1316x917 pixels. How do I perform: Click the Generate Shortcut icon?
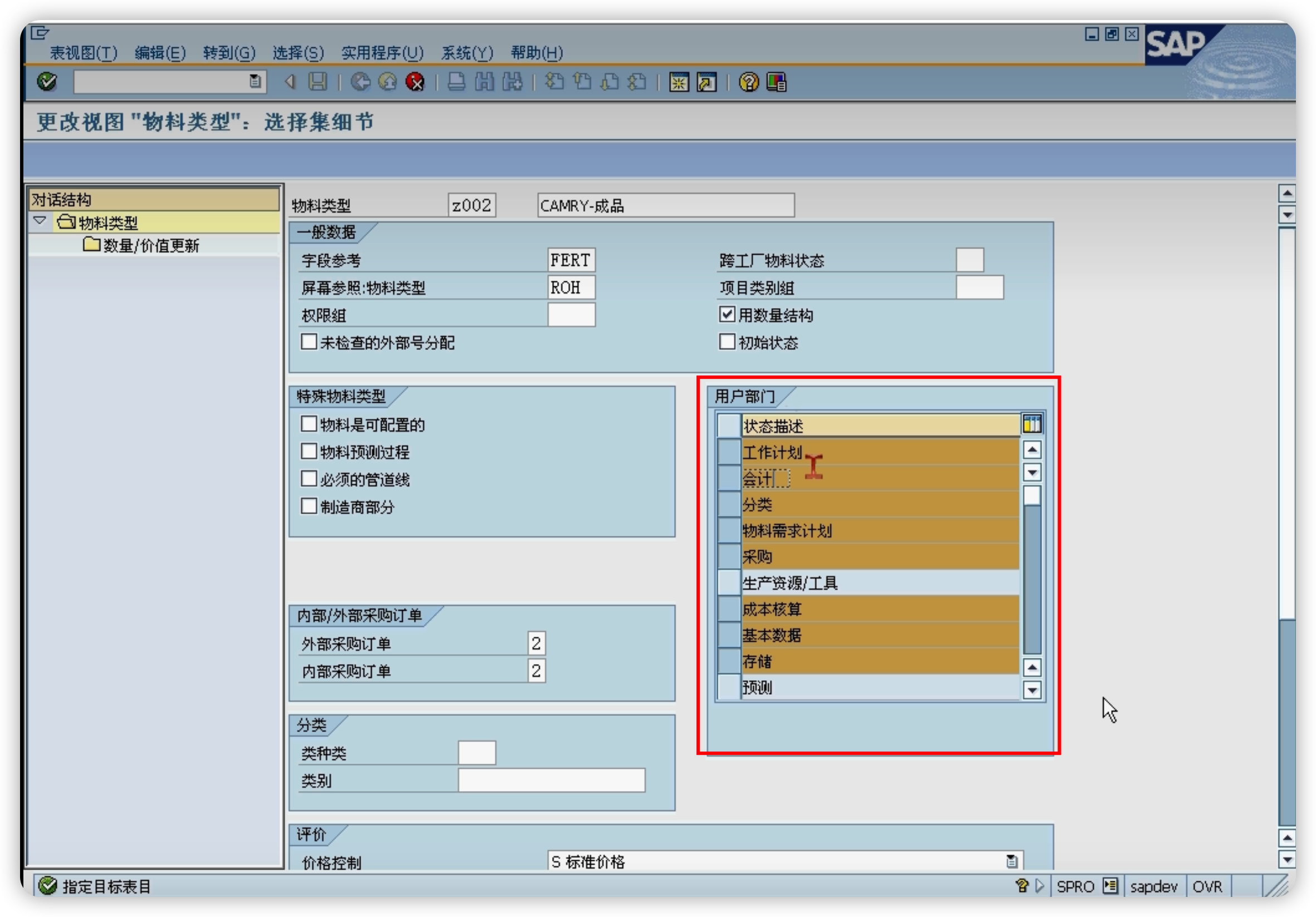pyautogui.click(x=706, y=82)
